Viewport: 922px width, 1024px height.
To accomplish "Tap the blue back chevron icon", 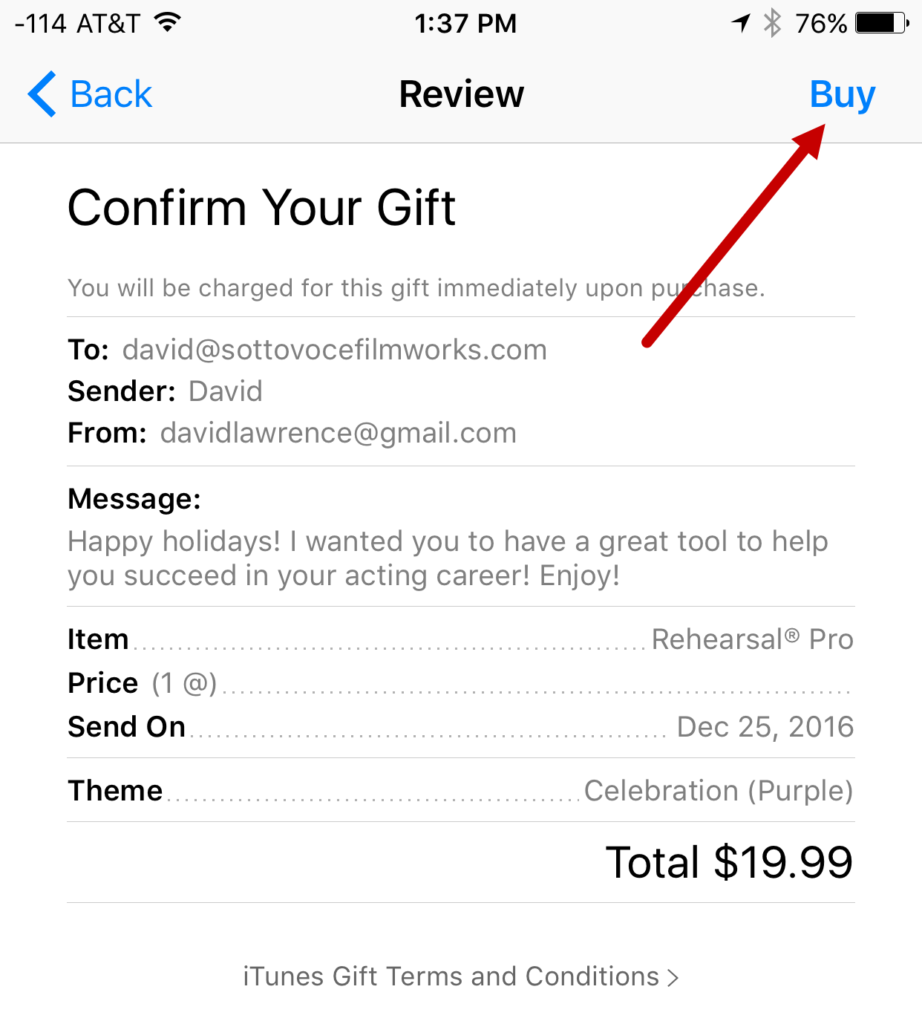I will 42,94.
